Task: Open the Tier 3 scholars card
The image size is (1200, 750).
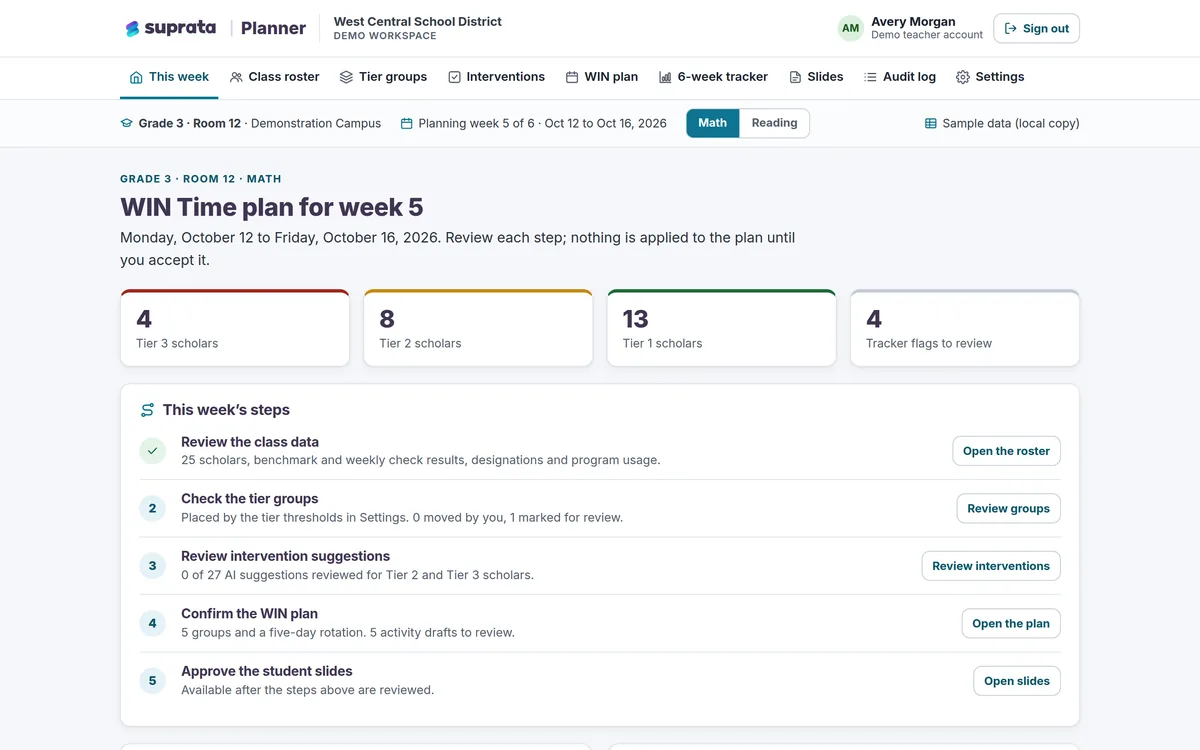Action: pos(235,328)
